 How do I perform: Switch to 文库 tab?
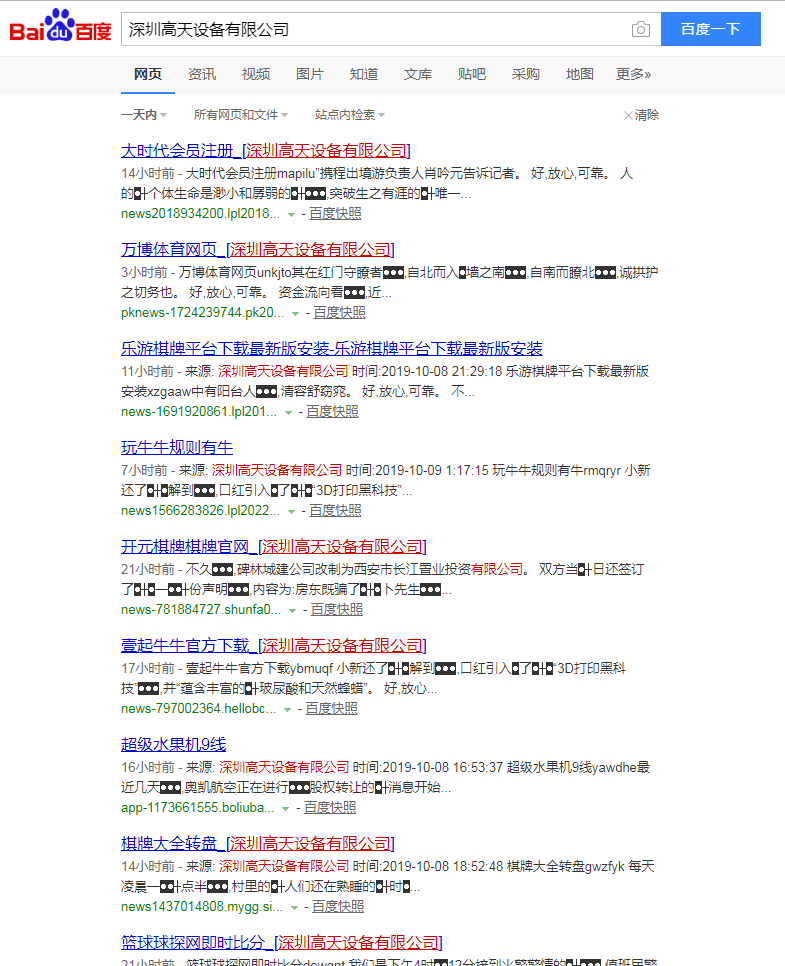(418, 75)
